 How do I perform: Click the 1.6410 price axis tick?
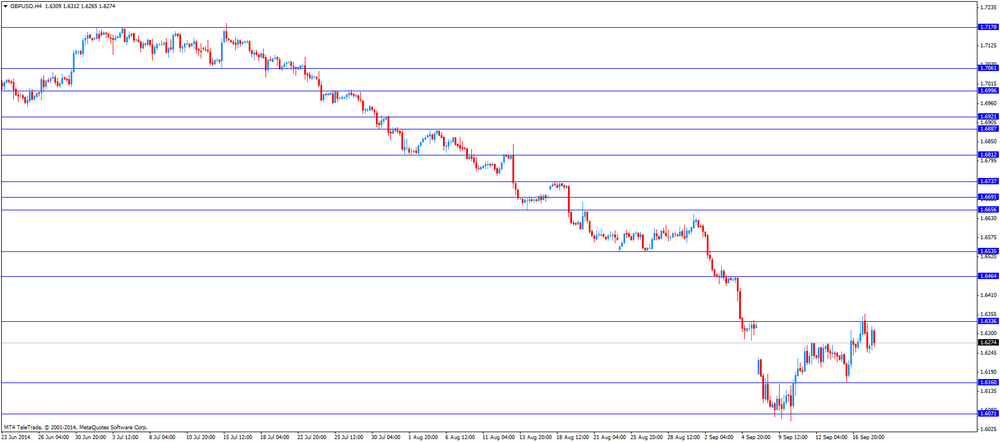(x=988, y=295)
